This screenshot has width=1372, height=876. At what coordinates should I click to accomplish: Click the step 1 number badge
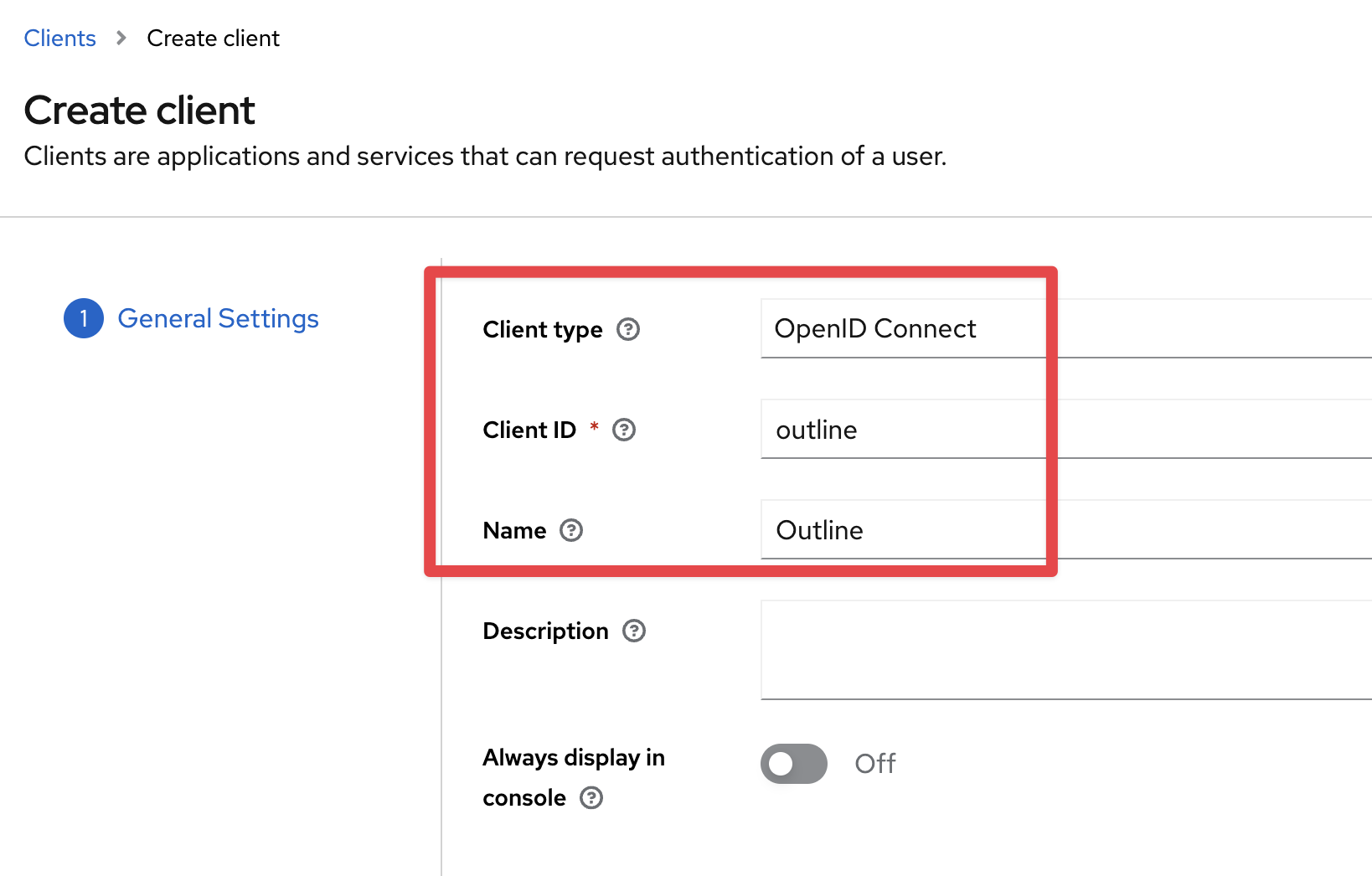[x=84, y=318]
